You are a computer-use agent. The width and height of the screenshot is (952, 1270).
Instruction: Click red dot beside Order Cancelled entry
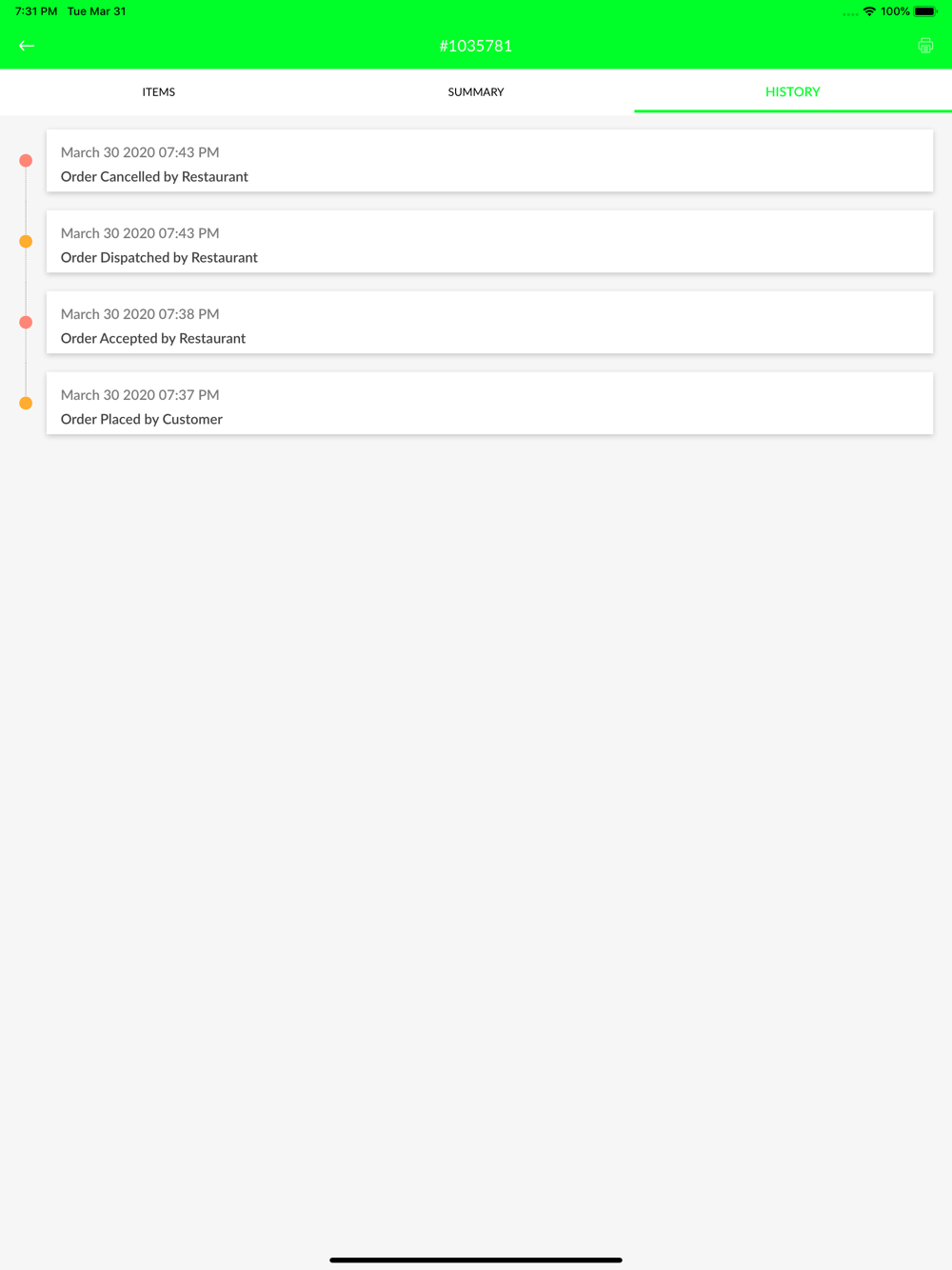coord(26,161)
